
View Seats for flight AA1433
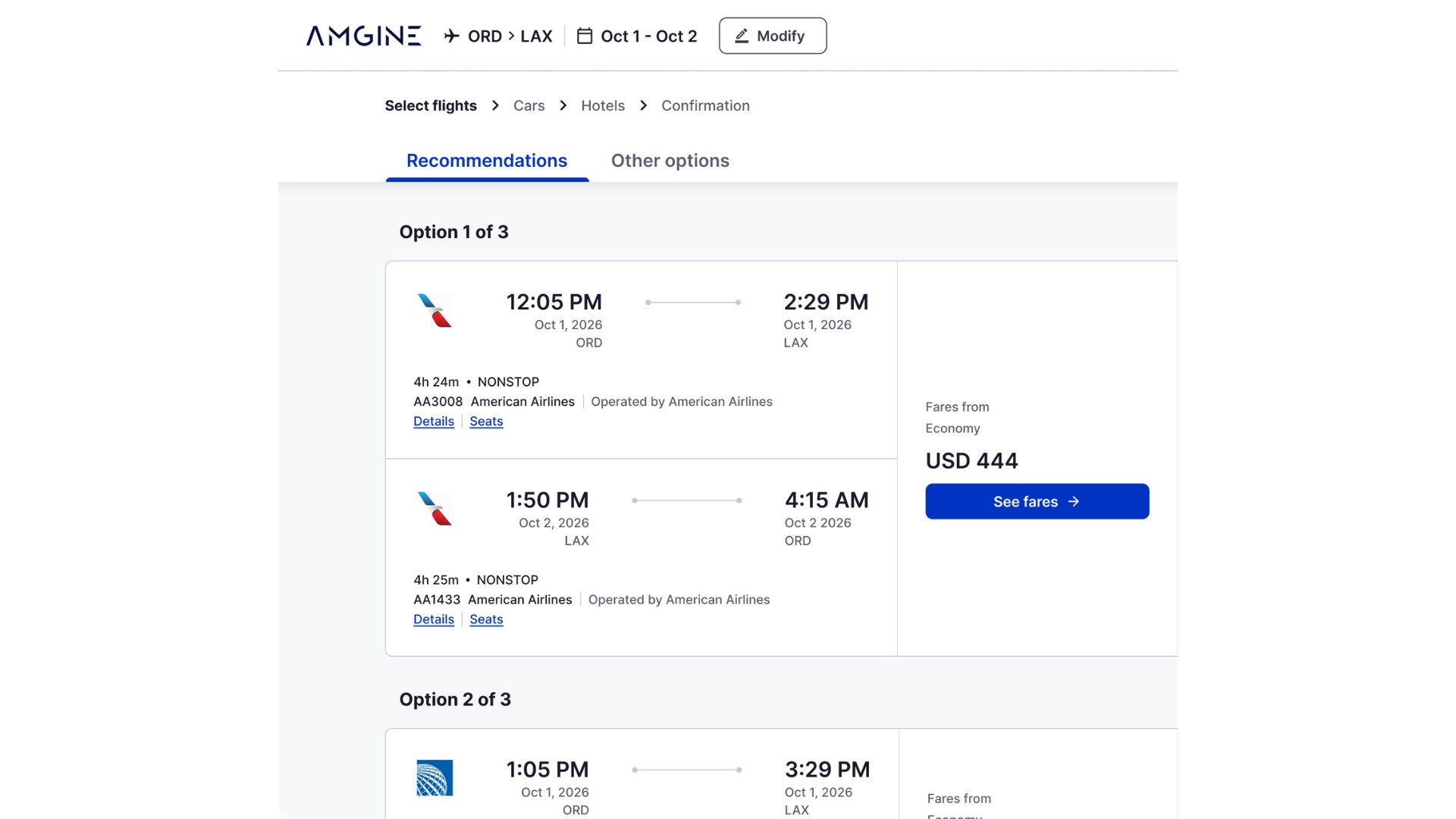486,619
